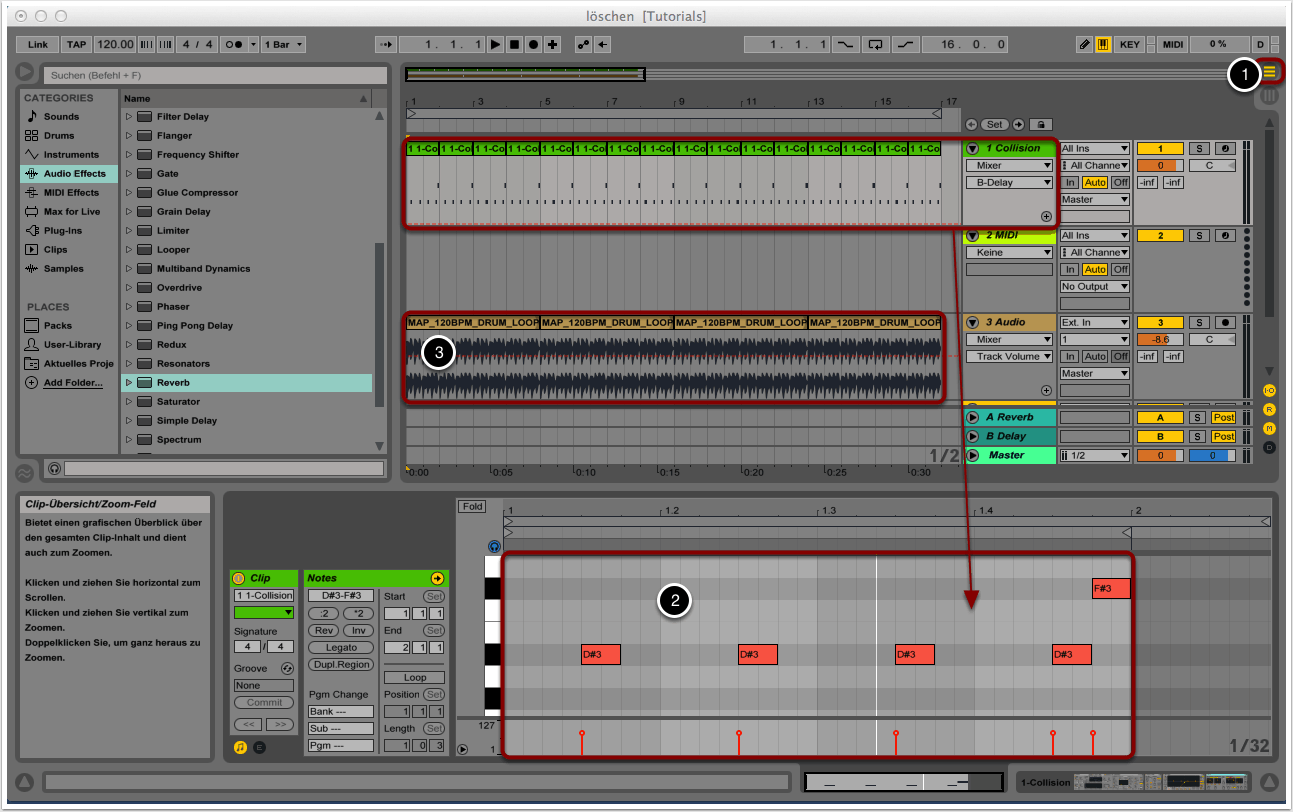
Task: Arm the 3 Audio track for recording
Action: tap(1225, 323)
